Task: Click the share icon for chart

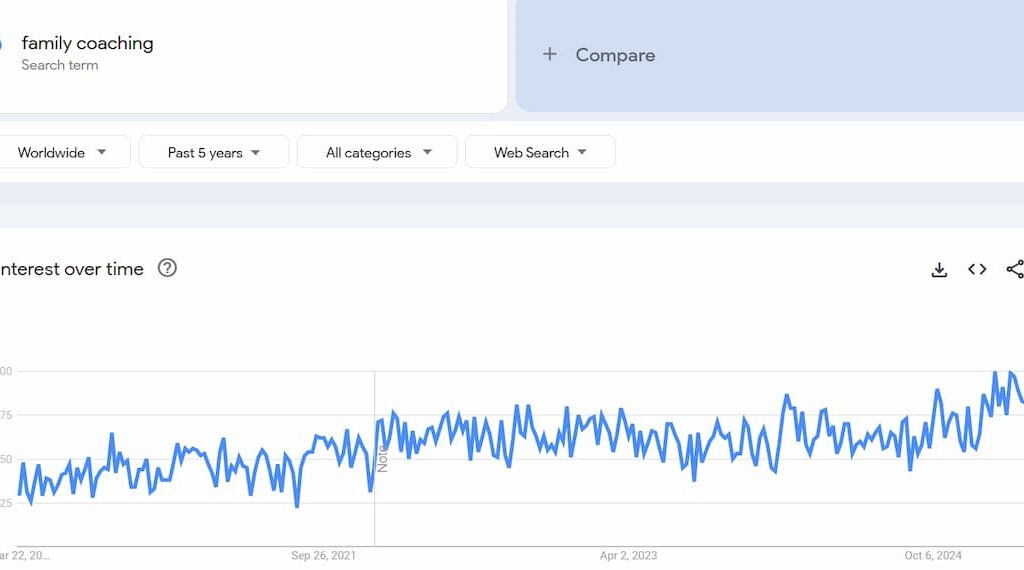Action: point(1014,269)
